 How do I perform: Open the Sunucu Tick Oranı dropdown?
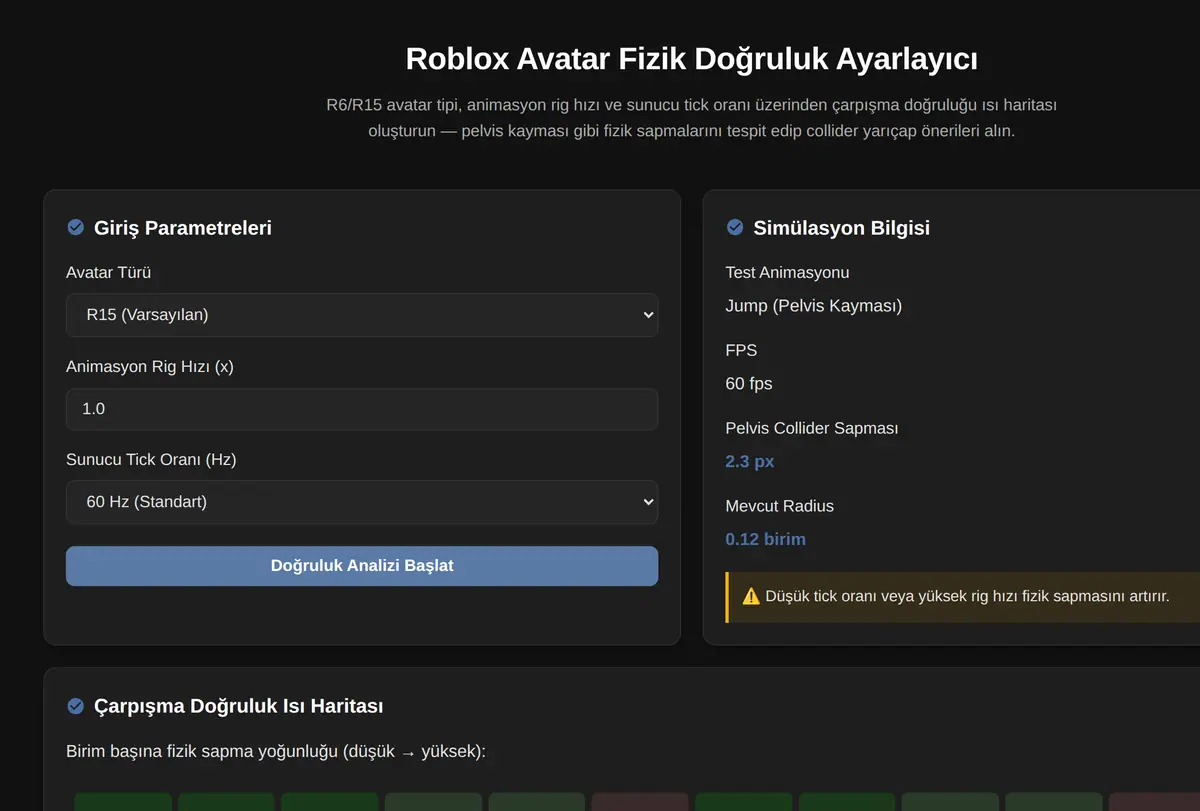362,502
